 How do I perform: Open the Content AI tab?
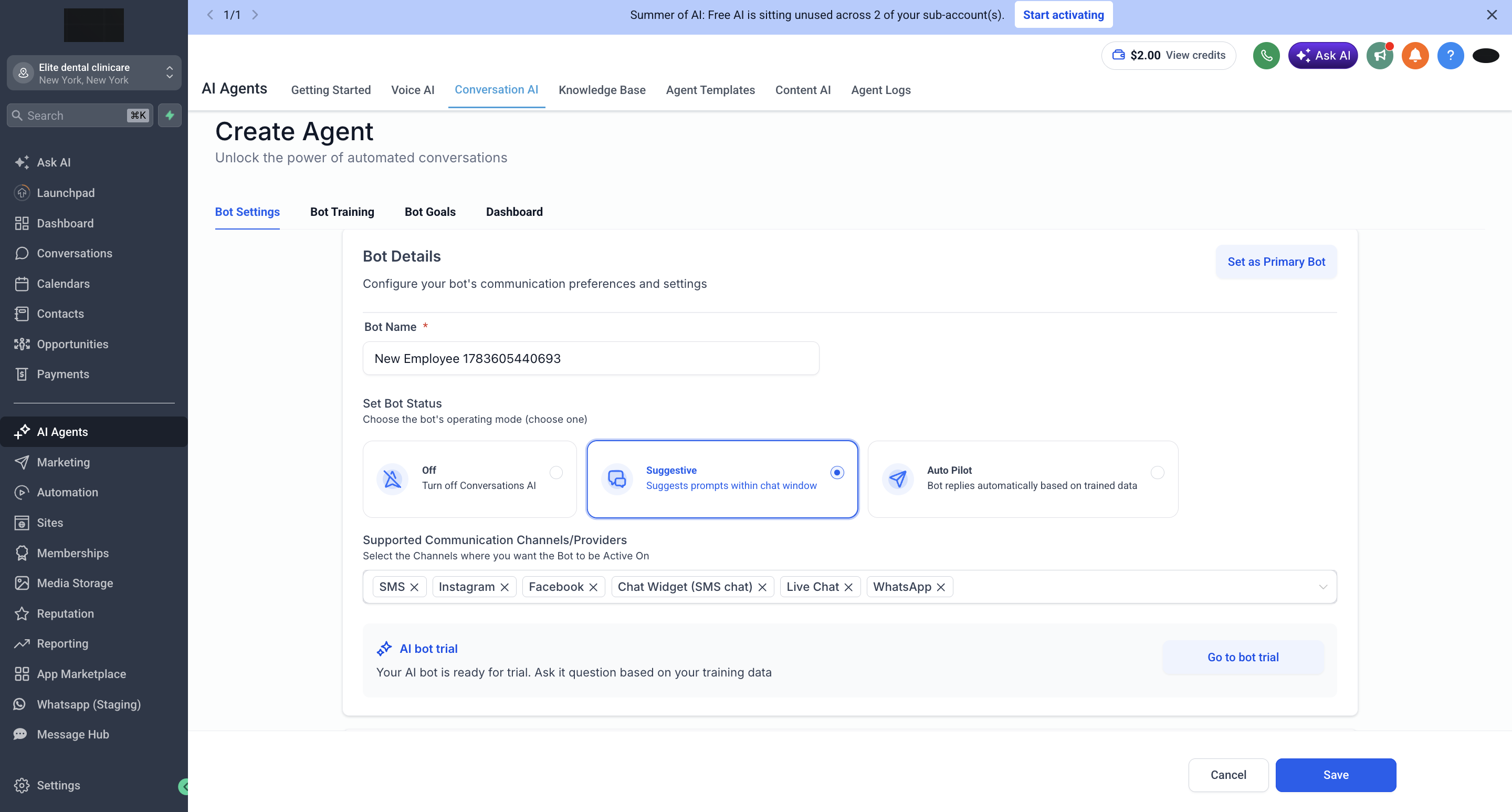point(802,90)
